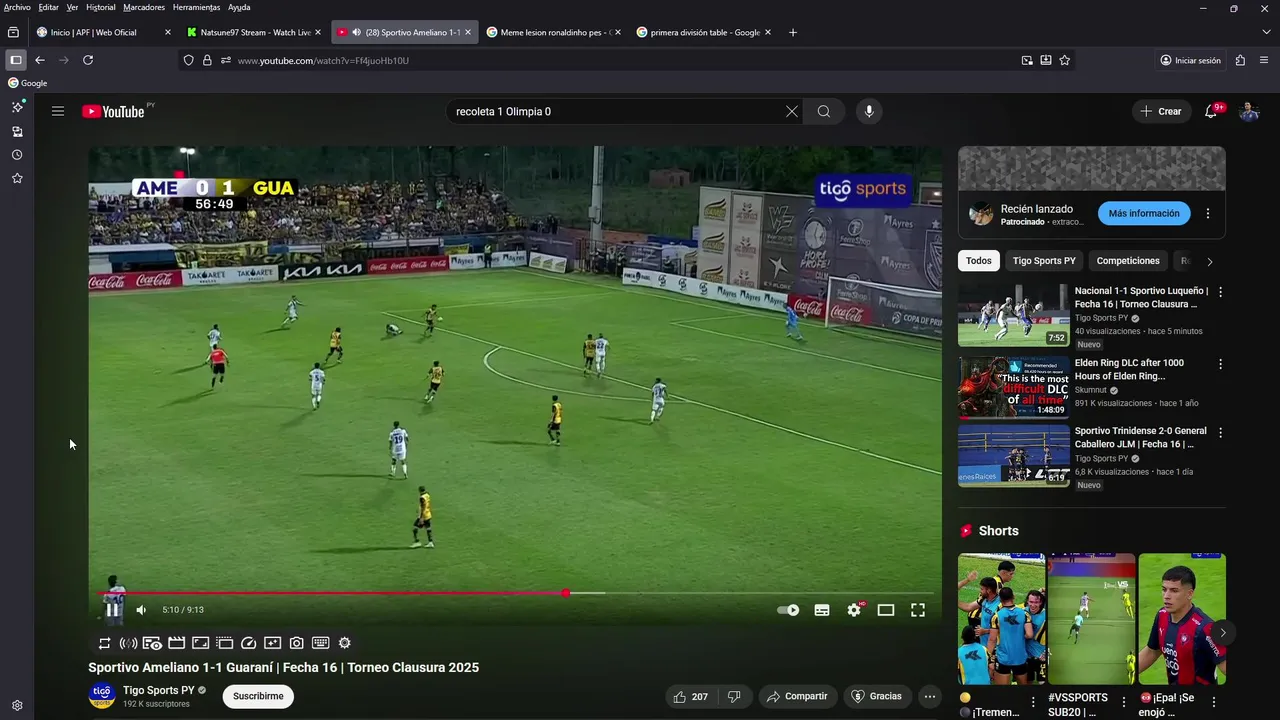Reload the current page
Image resolution: width=1280 pixels, height=720 pixels.
pos(88,60)
